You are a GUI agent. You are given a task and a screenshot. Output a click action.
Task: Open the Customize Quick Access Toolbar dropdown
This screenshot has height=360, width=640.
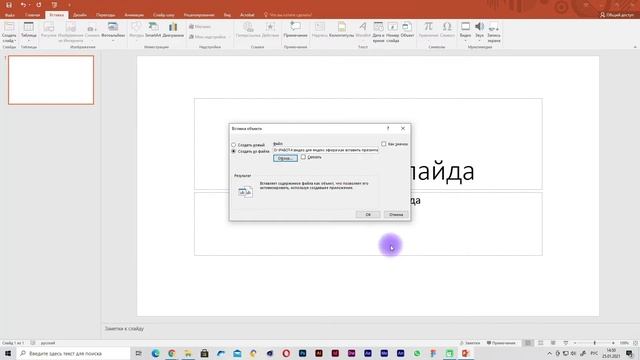tap(69, 5)
